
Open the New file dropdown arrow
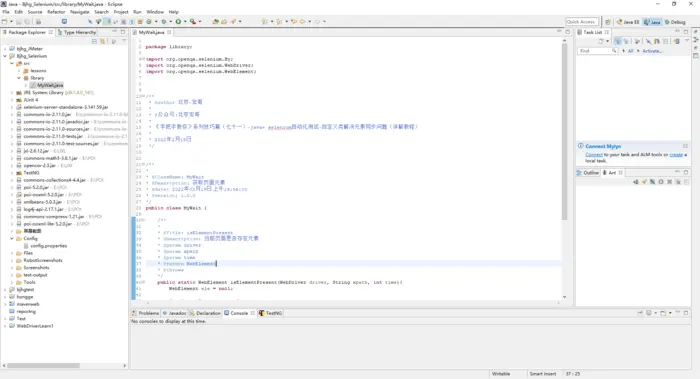(x=11, y=21)
